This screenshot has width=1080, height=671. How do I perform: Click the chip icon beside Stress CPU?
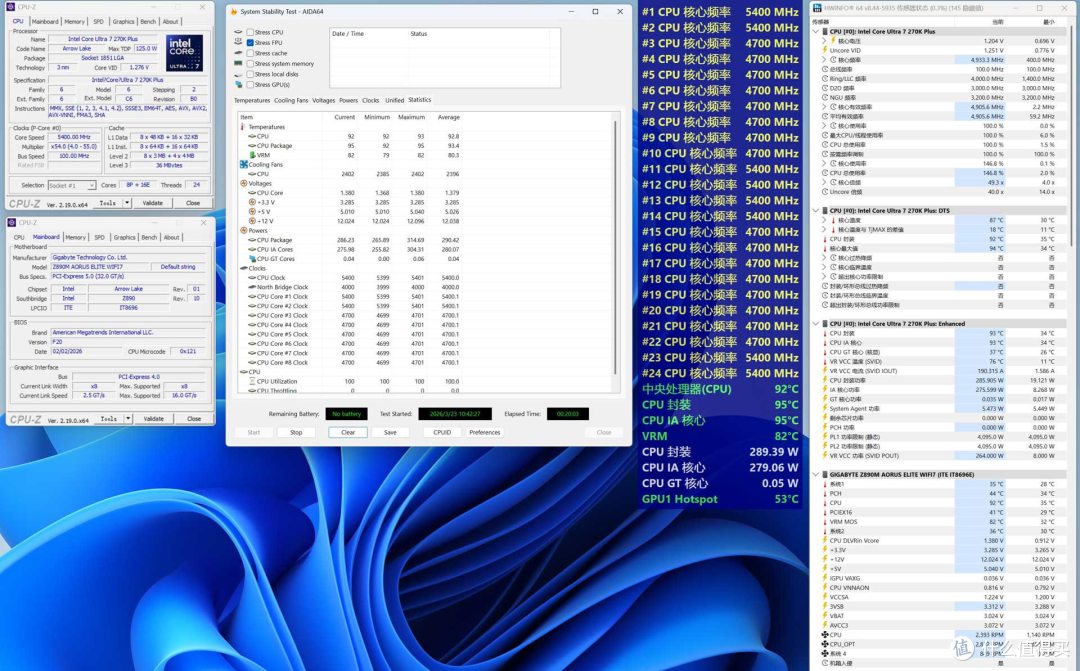(238, 32)
